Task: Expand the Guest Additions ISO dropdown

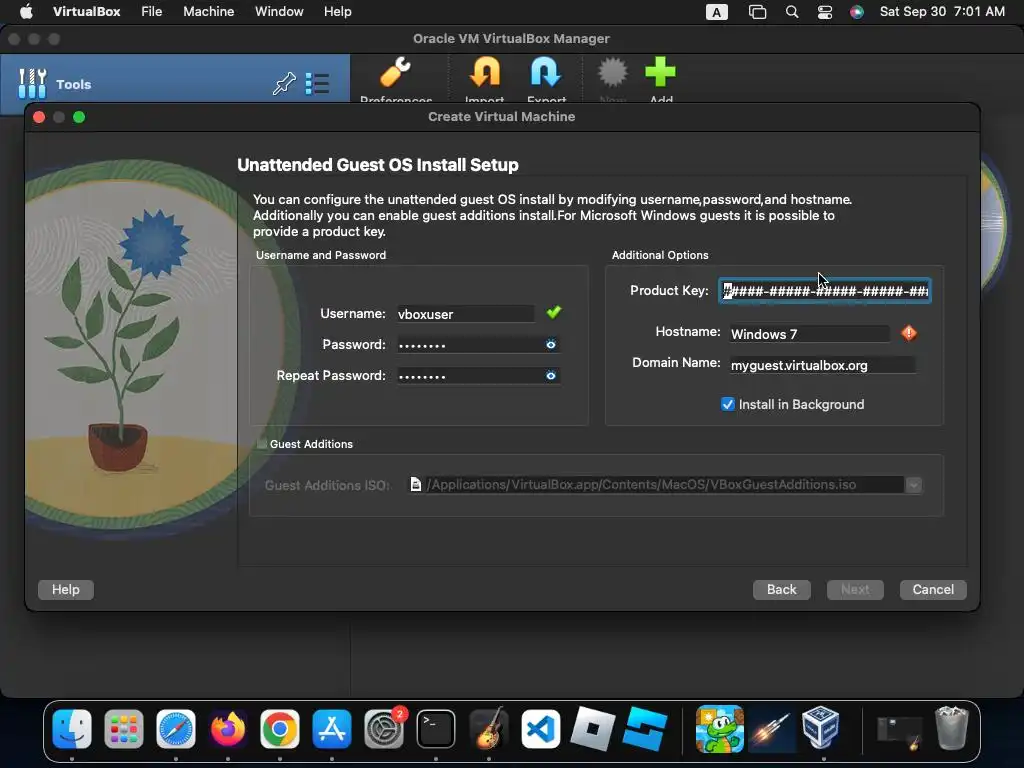Action: click(x=914, y=485)
